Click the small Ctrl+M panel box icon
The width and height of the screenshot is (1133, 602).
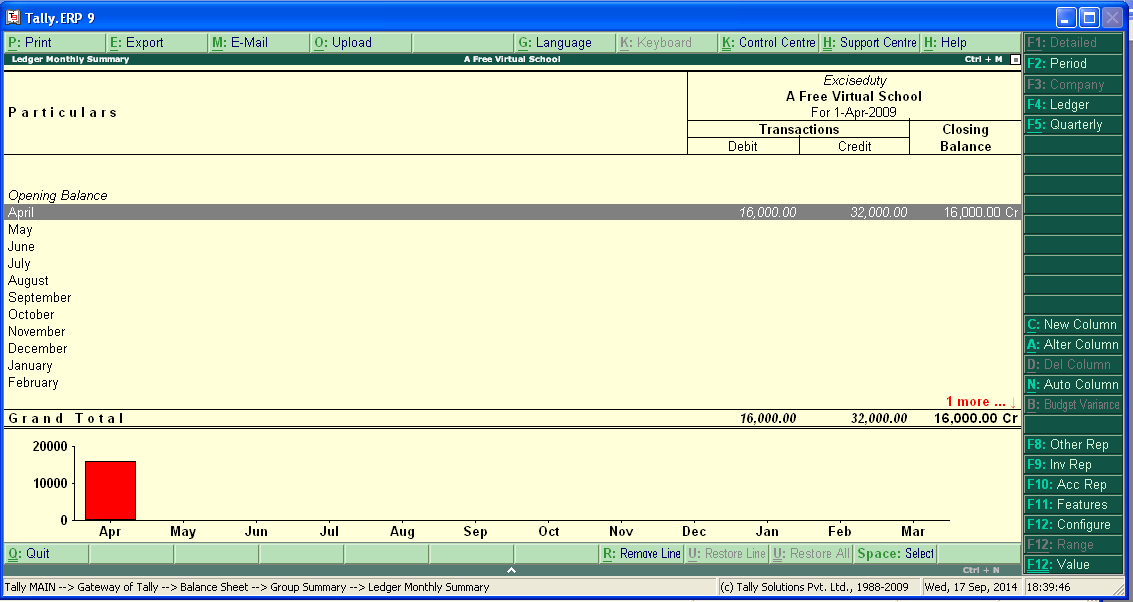point(1014,59)
